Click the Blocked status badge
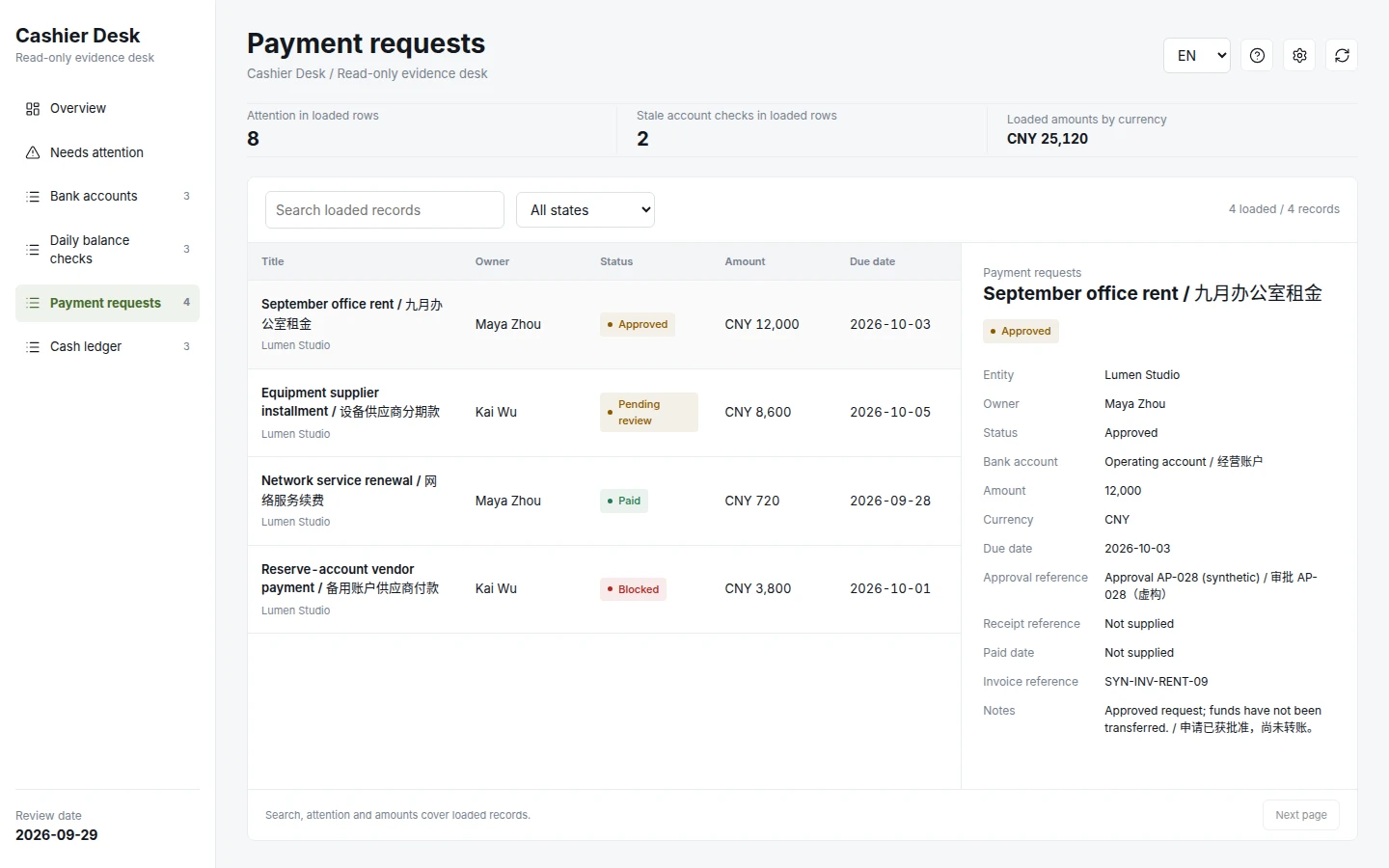Screen dimensions: 1389x868 click(633, 589)
